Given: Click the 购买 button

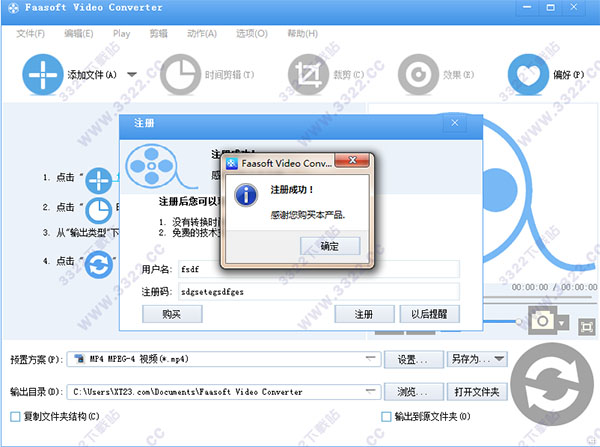Looking at the screenshot, I should click(172, 315).
